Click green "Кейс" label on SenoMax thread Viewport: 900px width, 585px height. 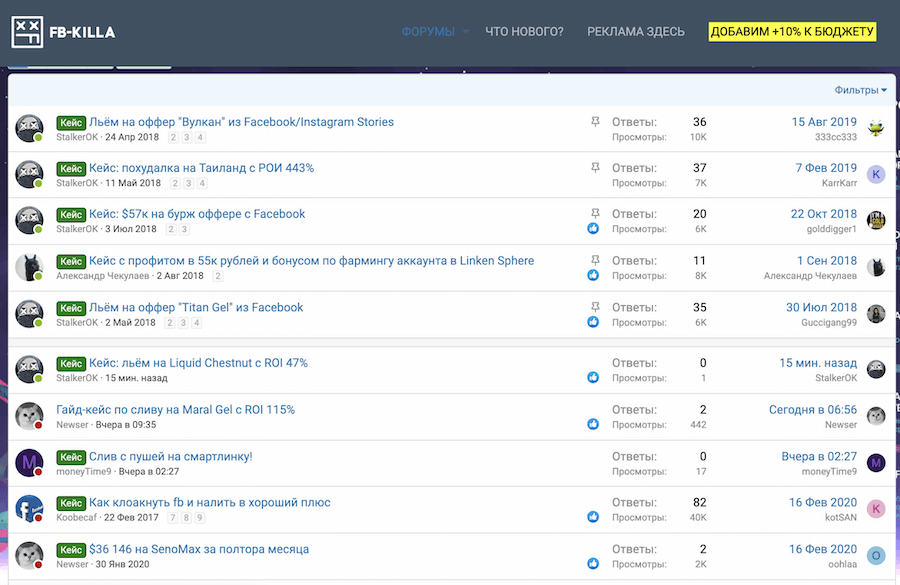[x=70, y=549]
